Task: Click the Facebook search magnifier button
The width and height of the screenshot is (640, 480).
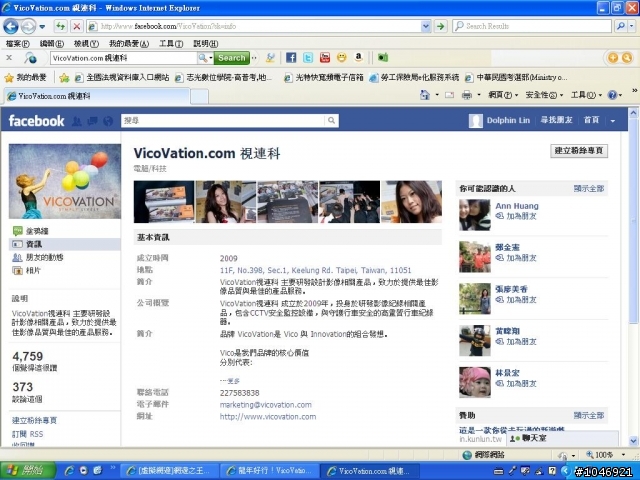Action: (331, 120)
